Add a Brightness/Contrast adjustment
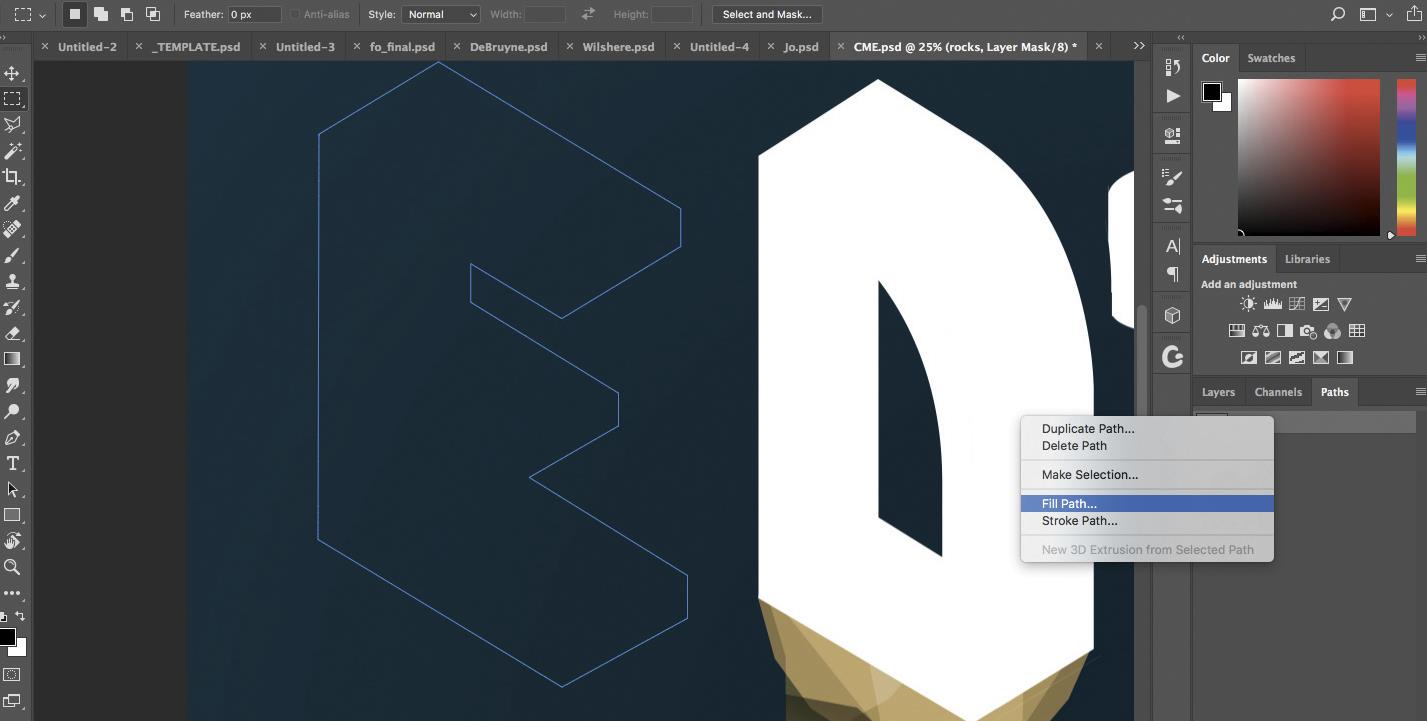This screenshot has height=721, width=1427. tap(1248, 304)
